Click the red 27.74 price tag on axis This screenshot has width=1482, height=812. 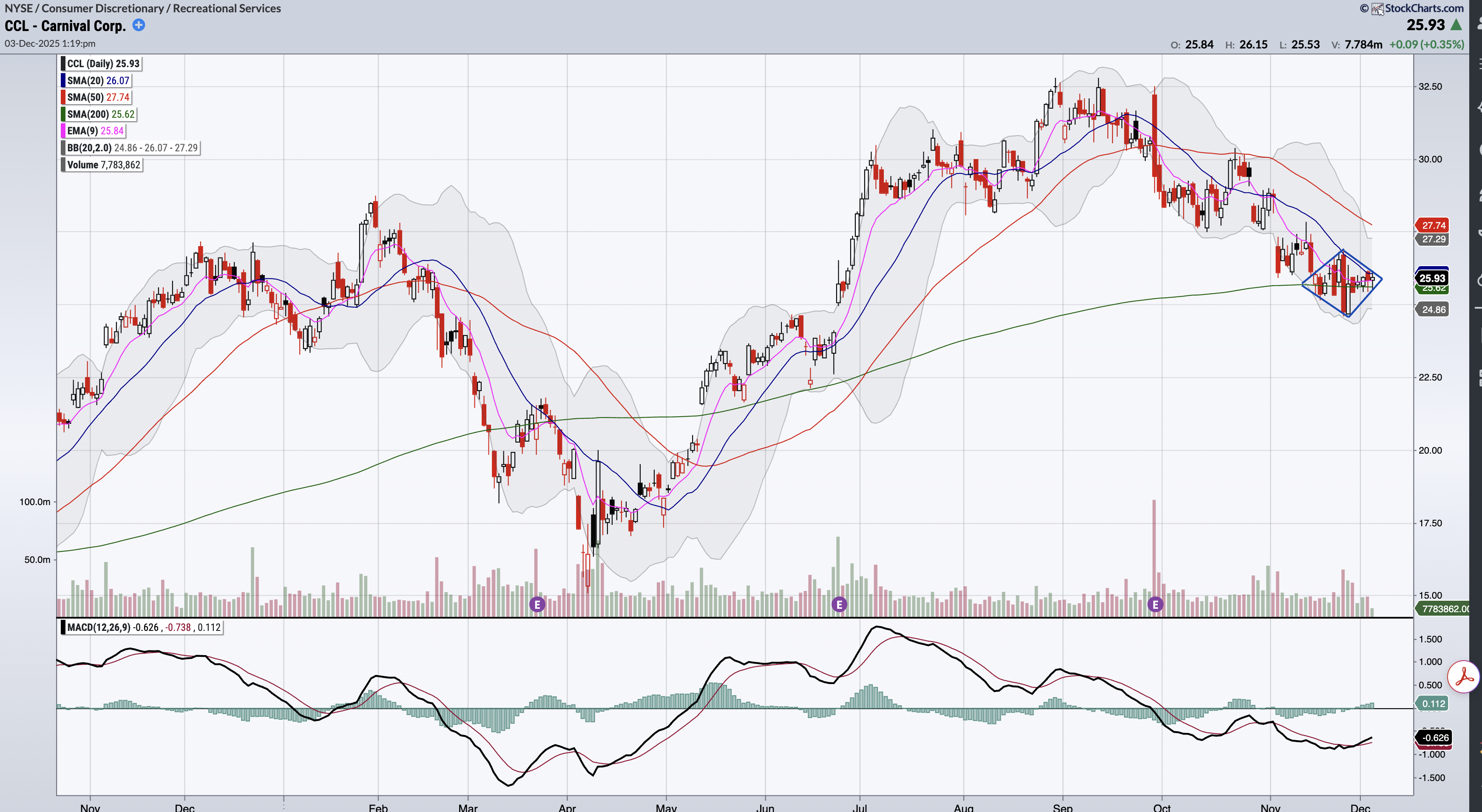(1433, 225)
